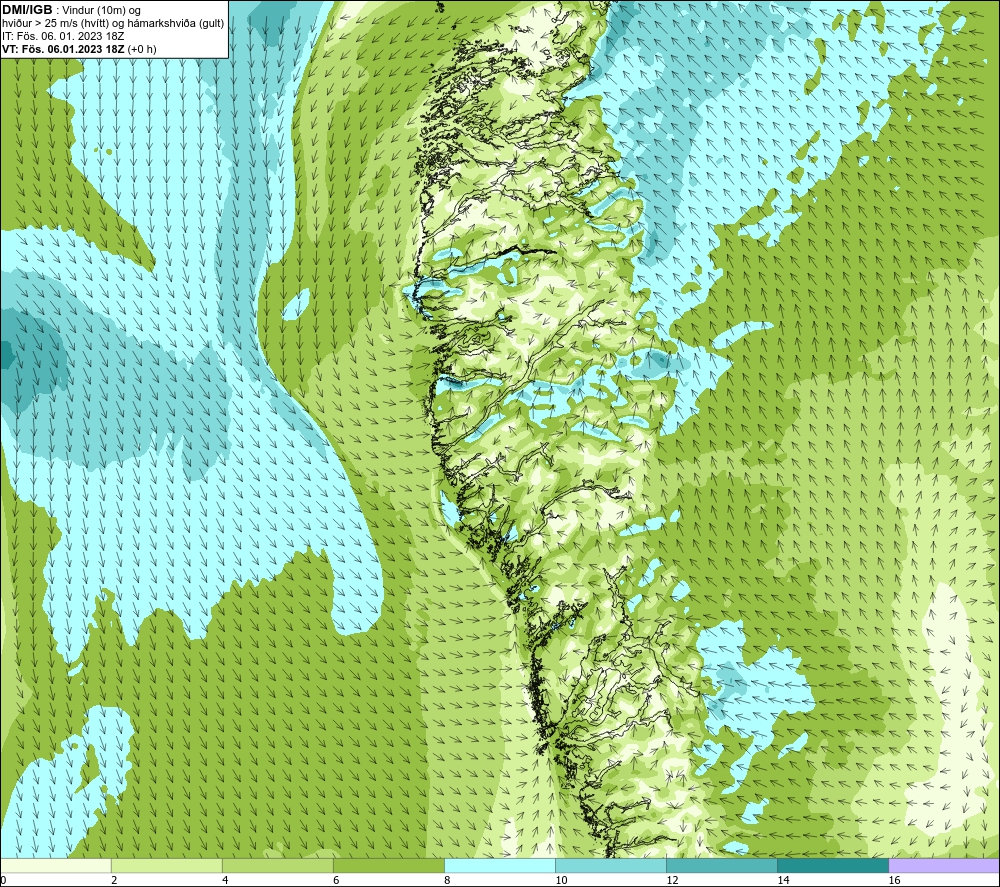Click the 12–14 m/s teal swatch

pyautogui.click(x=721, y=865)
